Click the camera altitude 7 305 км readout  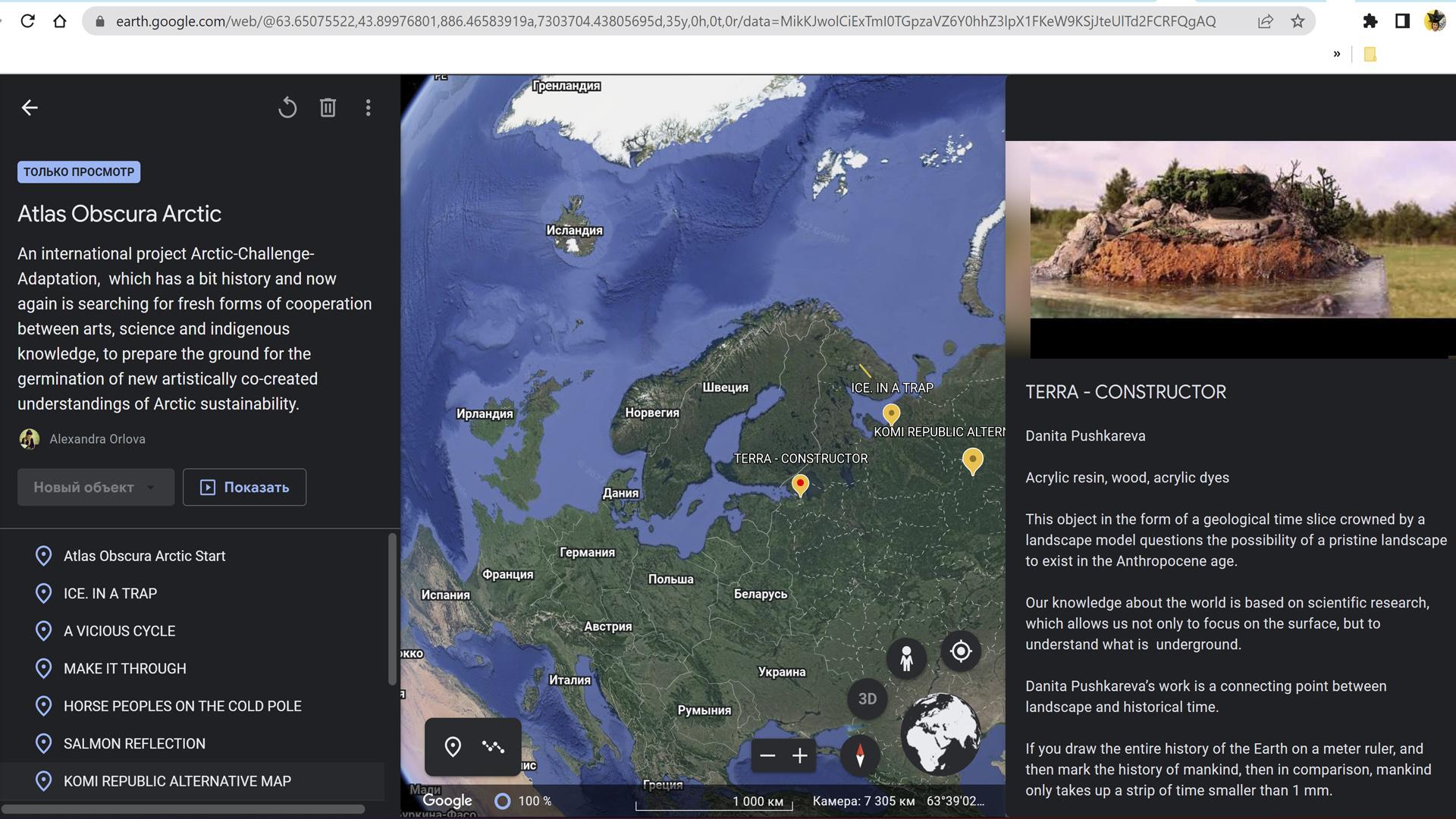pos(864,801)
